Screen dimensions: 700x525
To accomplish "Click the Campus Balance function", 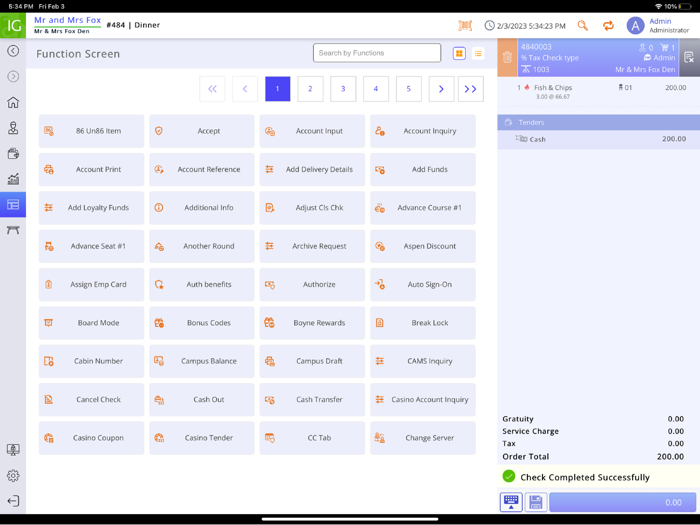I will [202, 361].
